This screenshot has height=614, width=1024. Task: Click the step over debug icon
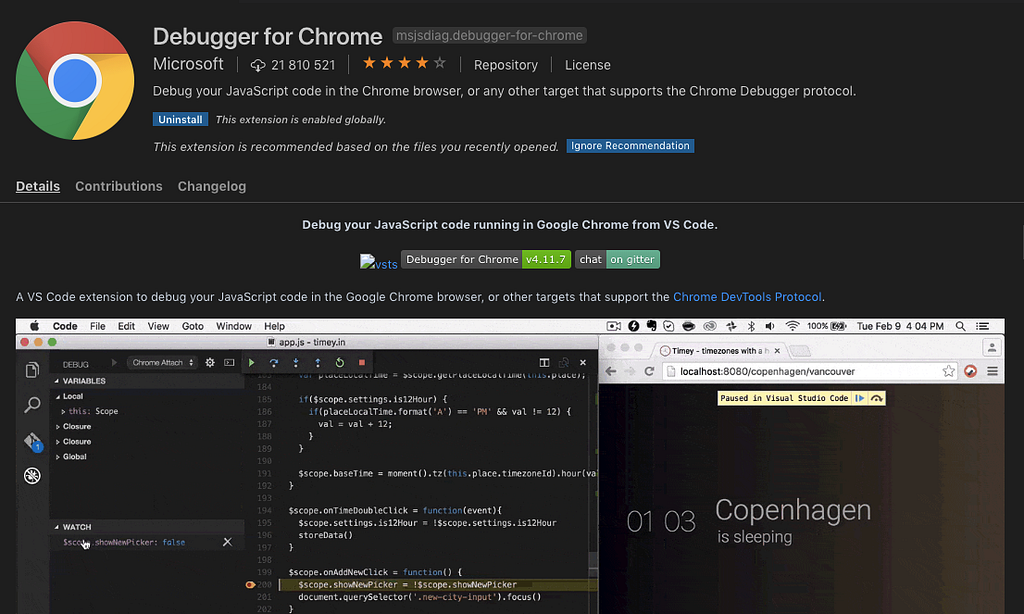coord(274,363)
